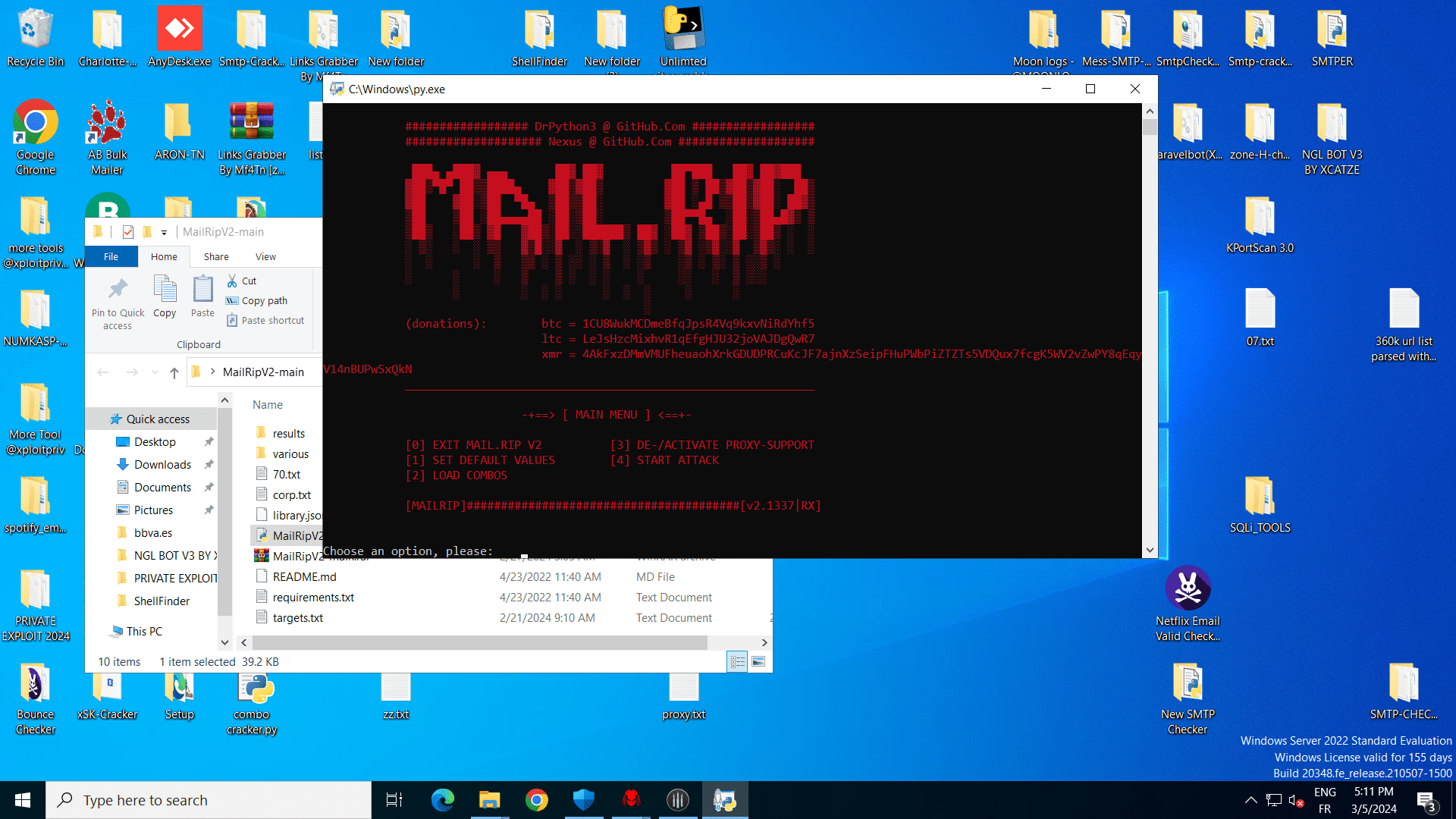Click the Cut scissors icon in ribbon
1456x819 pixels.
click(232, 281)
